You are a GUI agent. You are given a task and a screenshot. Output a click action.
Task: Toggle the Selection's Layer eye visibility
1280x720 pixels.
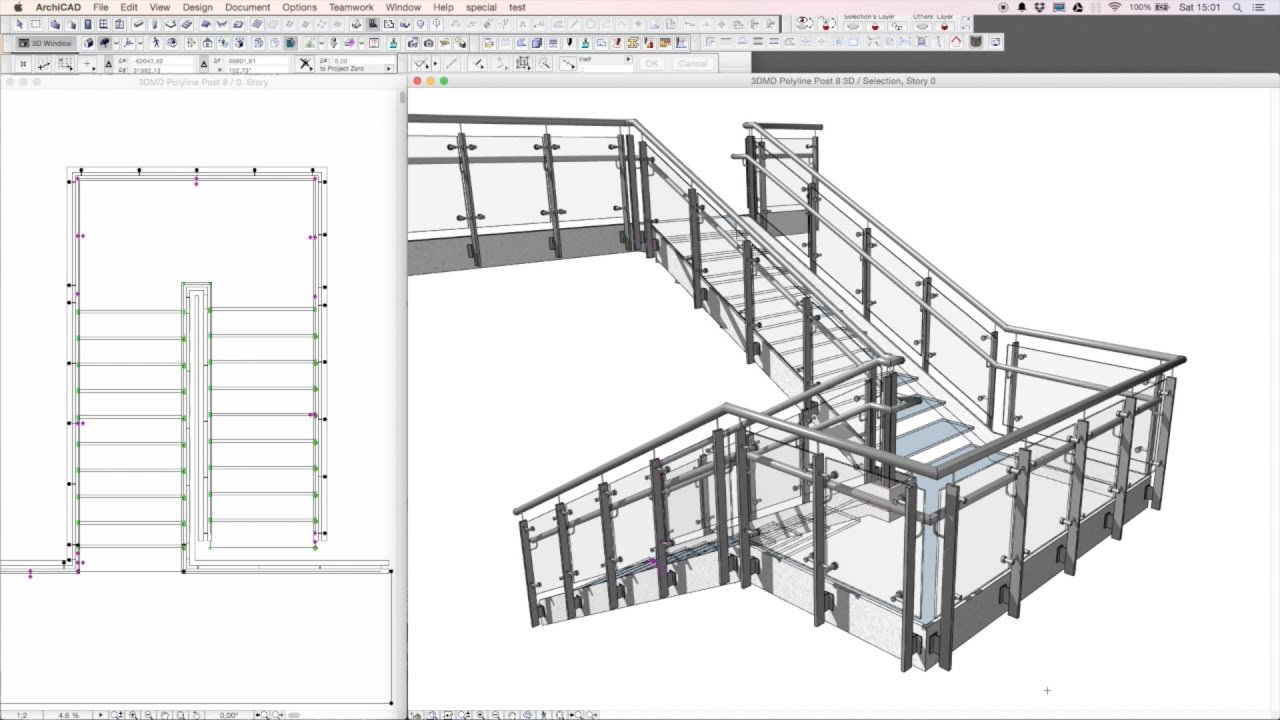pyautogui.click(x=853, y=27)
